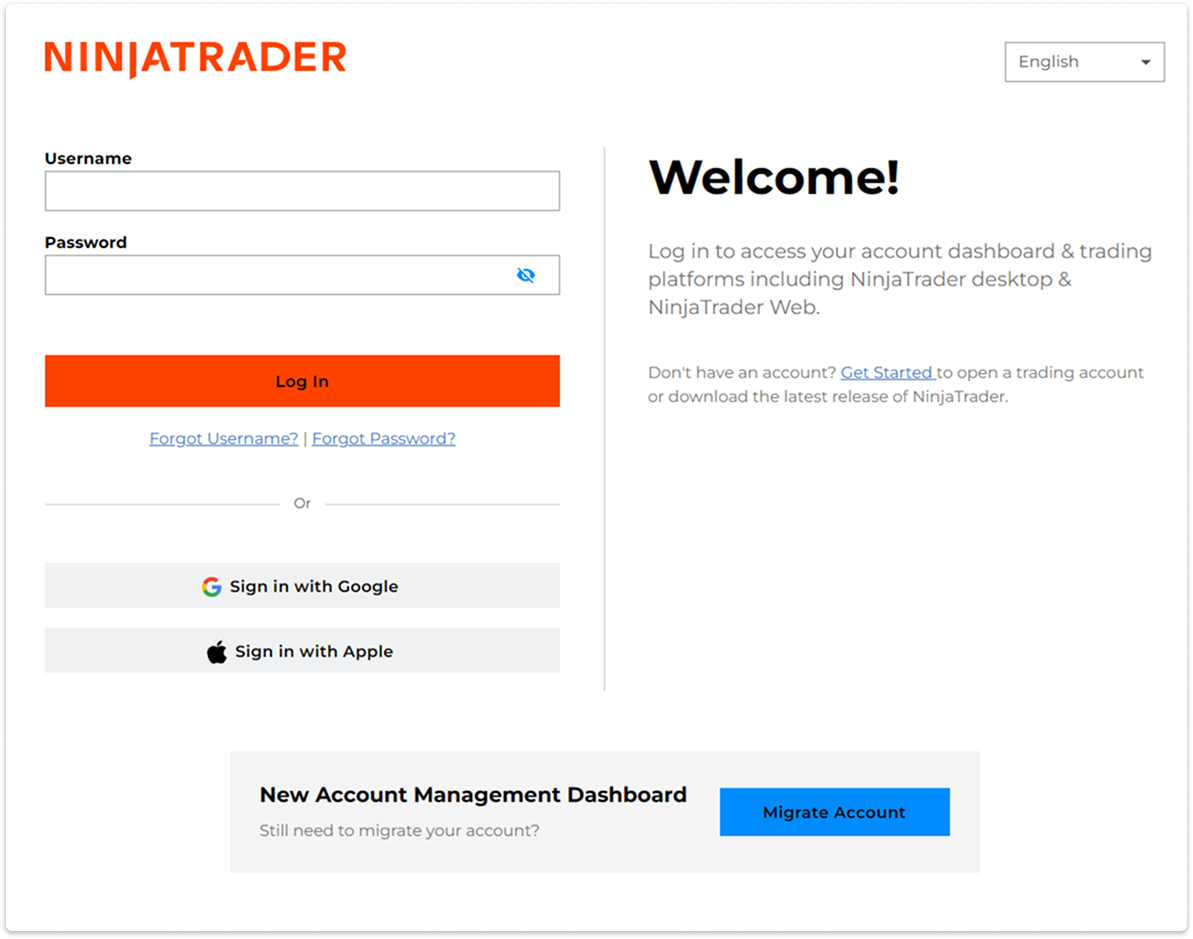Click the NinjaTrader logo
Screen dimensions: 1193x939
pos(196,59)
